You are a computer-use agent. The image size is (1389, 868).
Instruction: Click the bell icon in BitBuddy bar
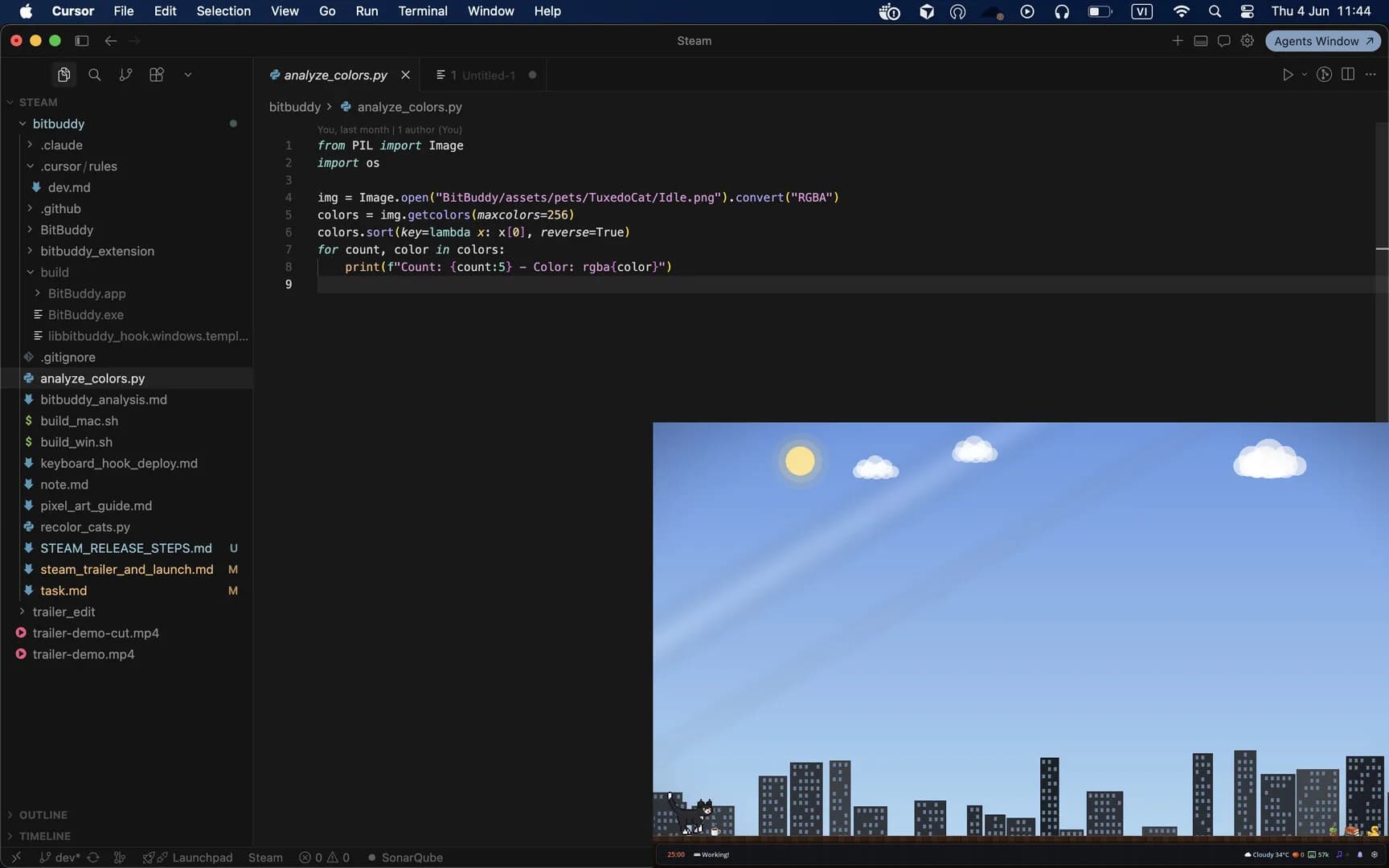click(x=1360, y=854)
